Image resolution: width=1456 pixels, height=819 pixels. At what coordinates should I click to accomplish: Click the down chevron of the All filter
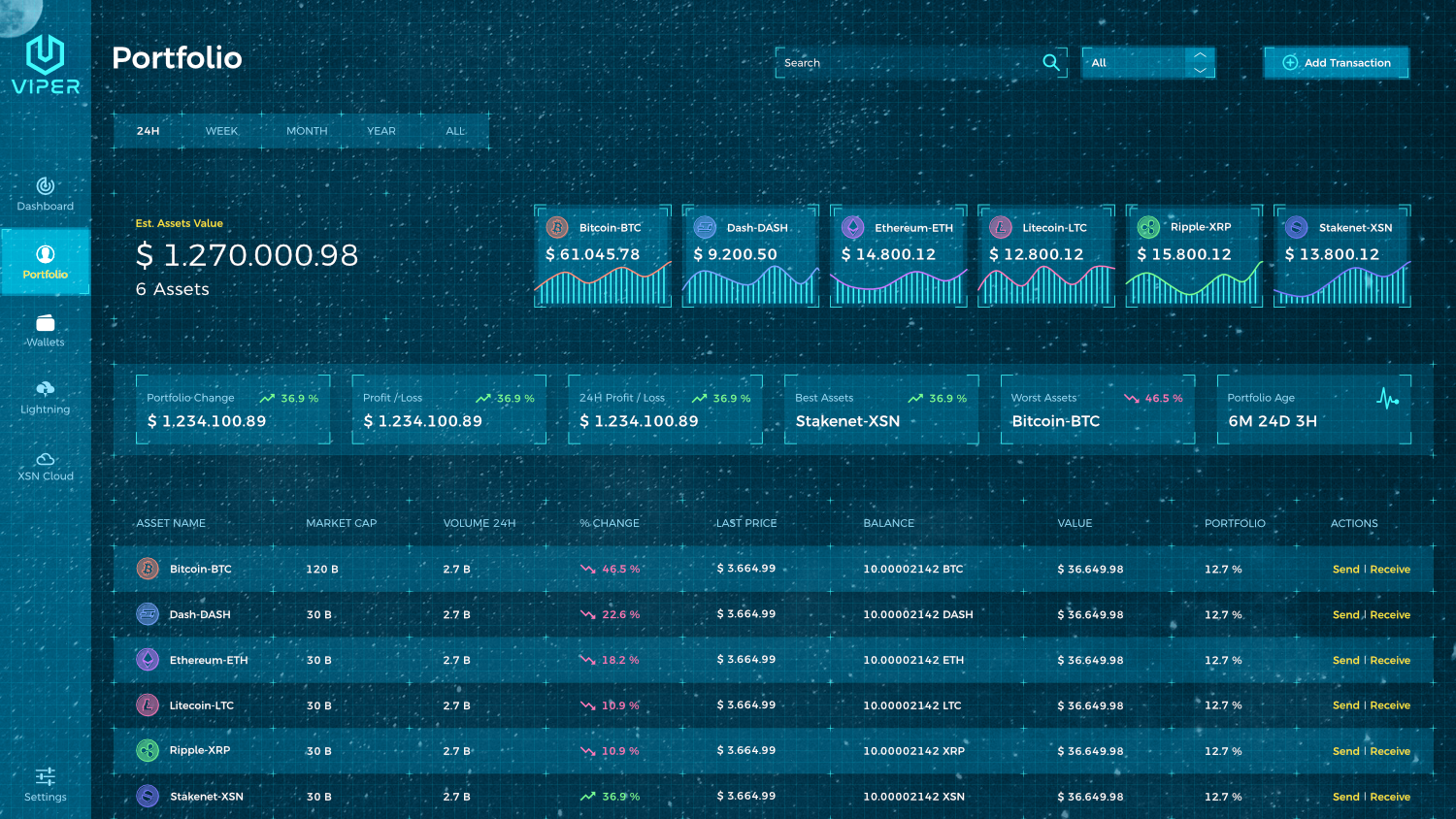point(1201,70)
